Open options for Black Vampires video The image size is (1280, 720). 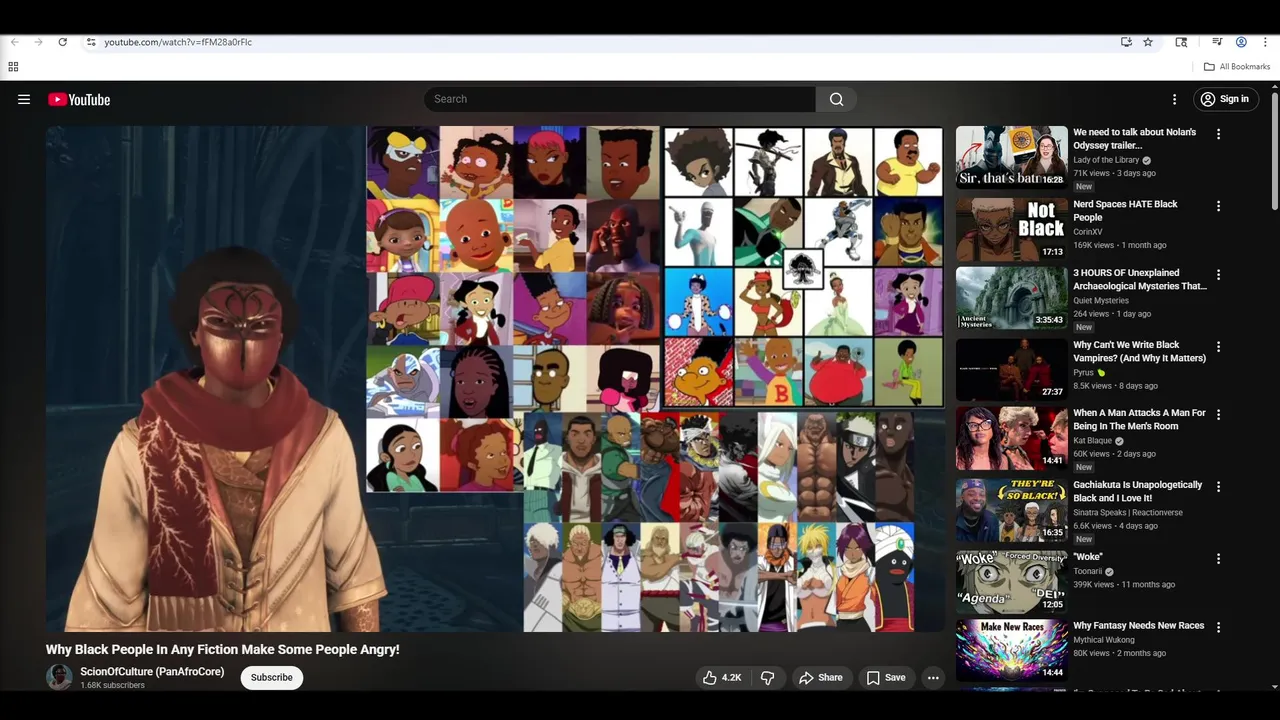point(1218,346)
